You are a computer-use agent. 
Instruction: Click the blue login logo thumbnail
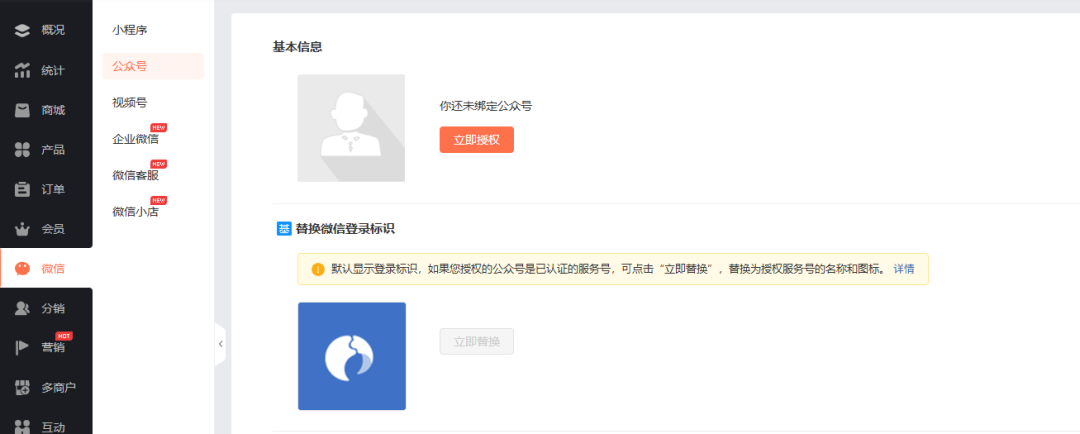pyautogui.click(x=352, y=356)
